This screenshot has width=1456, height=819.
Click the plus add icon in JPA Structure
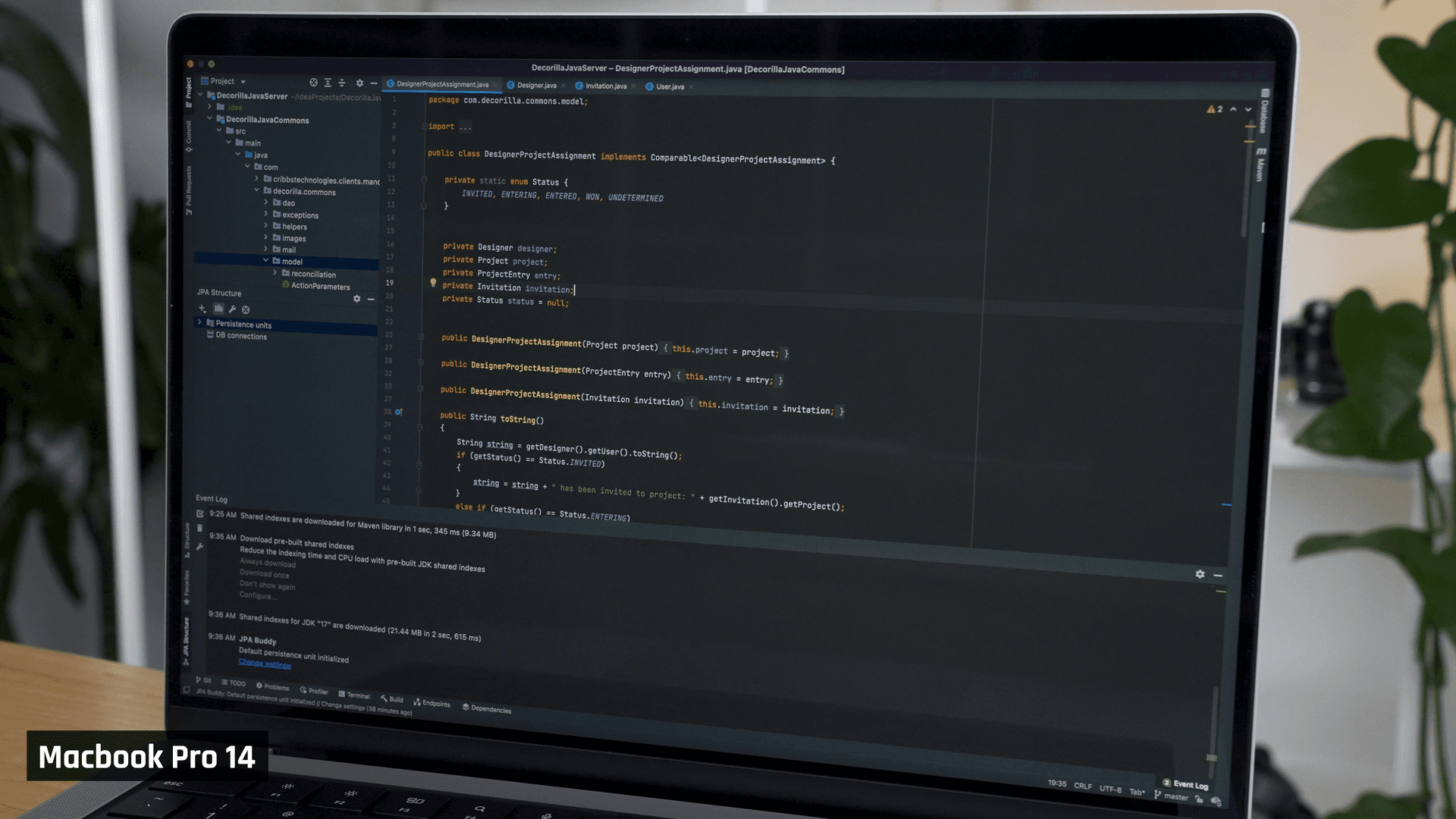[x=202, y=309]
